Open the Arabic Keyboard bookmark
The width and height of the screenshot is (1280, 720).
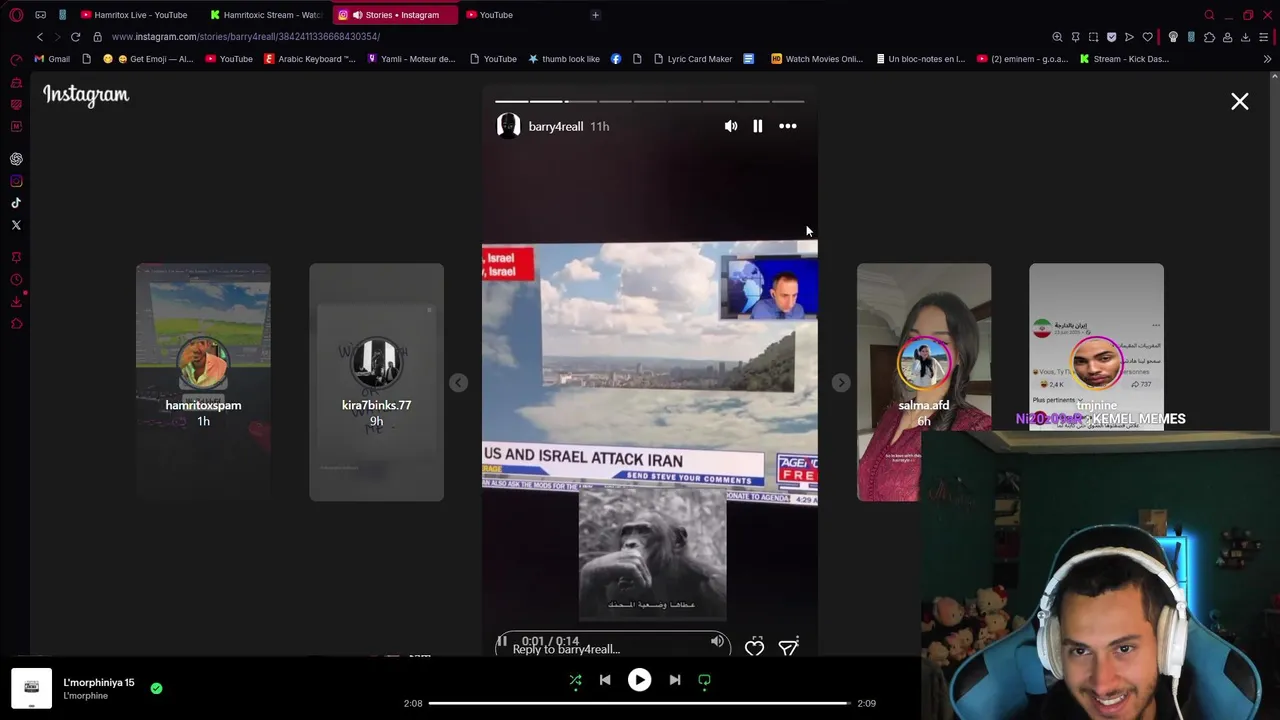click(x=309, y=59)
